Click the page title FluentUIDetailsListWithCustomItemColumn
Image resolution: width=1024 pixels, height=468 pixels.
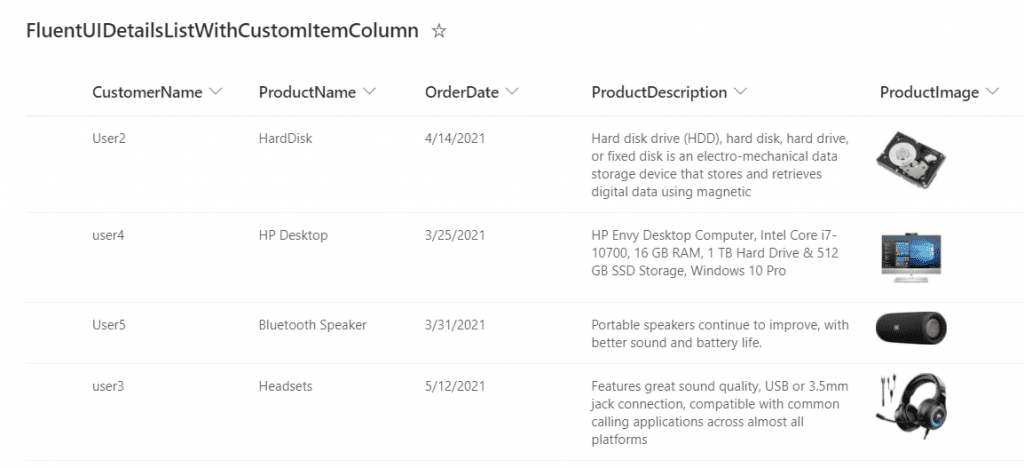tap(223, 31)
